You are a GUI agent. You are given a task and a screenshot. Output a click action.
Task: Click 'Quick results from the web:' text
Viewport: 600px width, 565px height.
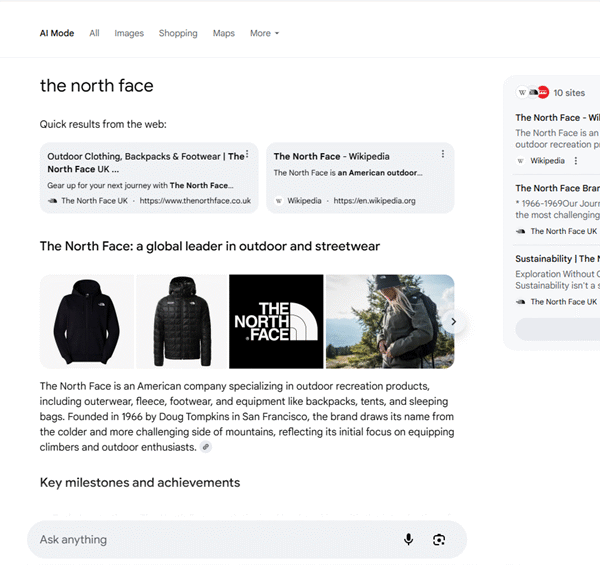click(x=103, y=124)
